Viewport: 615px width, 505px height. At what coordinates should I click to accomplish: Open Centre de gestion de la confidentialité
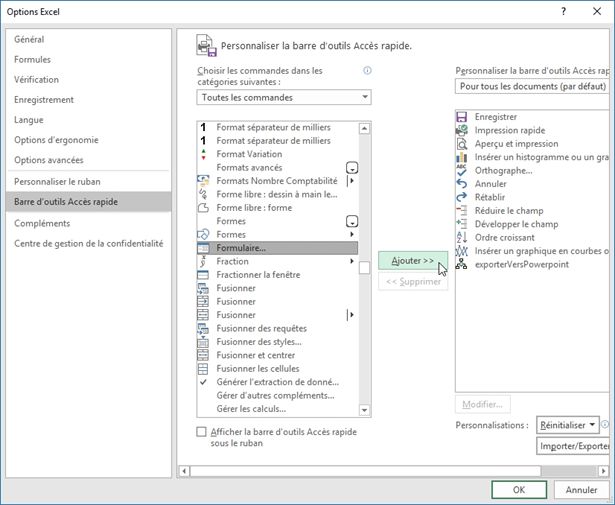pos(89,243)
